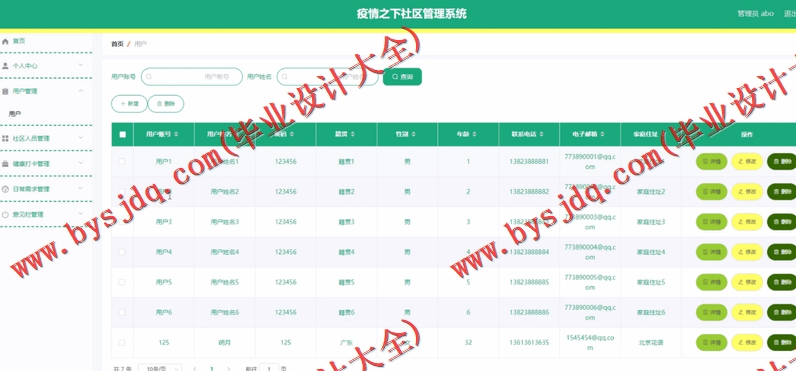Sort the table by 籍贯 column
Image resolution: width=796 pixels, height=371 pixels.
(352, 134)
